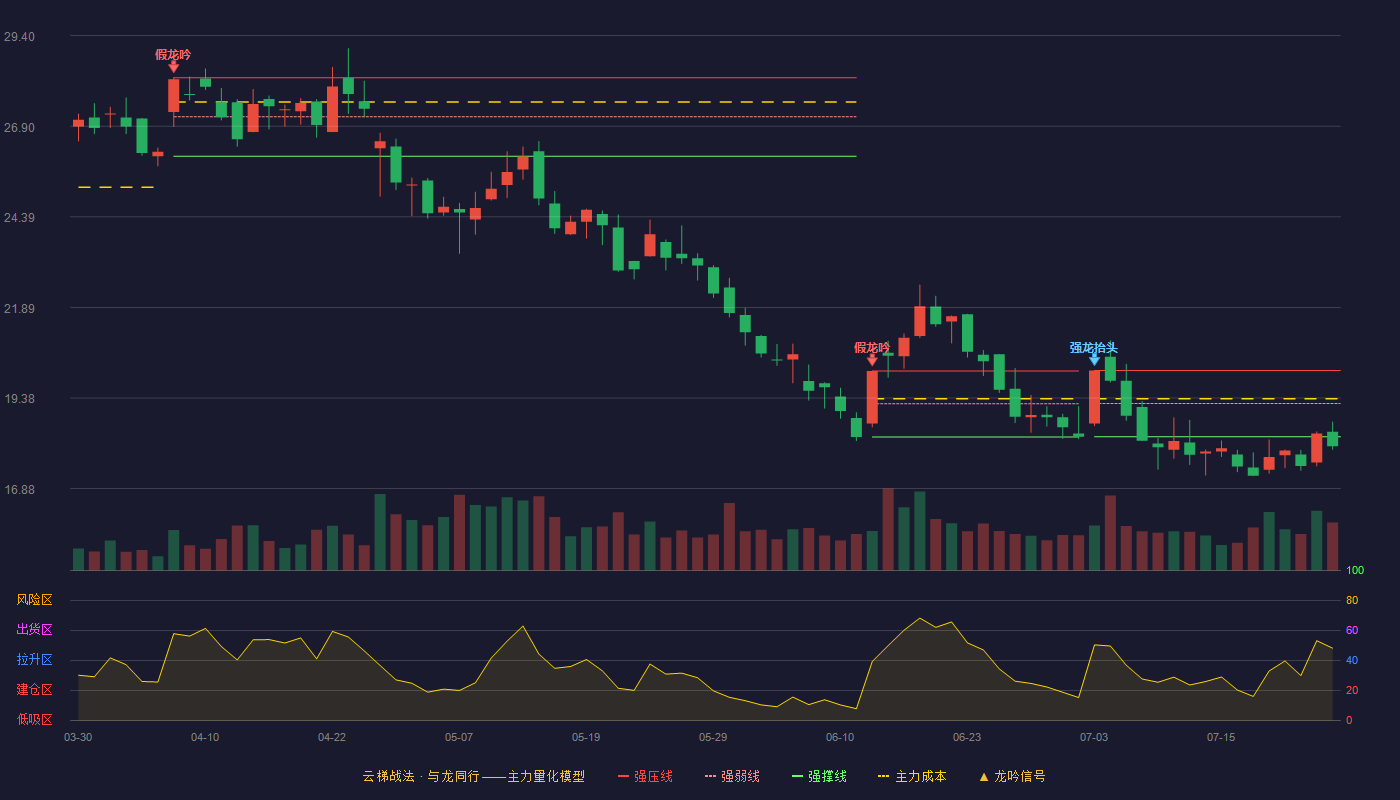The image size is (1400, 800).
Task: Click the 05-29 date label
Action: pyautogui.click(x=713, y=737)
